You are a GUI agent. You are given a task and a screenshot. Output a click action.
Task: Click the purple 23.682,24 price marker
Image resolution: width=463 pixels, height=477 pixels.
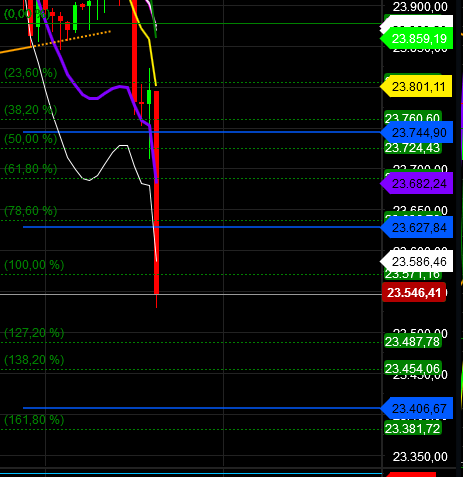417,183
